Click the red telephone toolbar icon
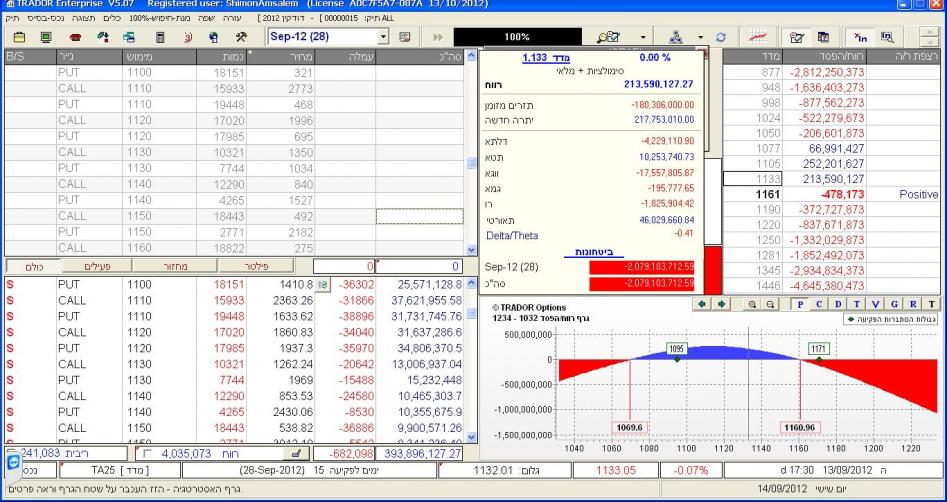Viewport: 947px width, 502px height. [74, 36]
